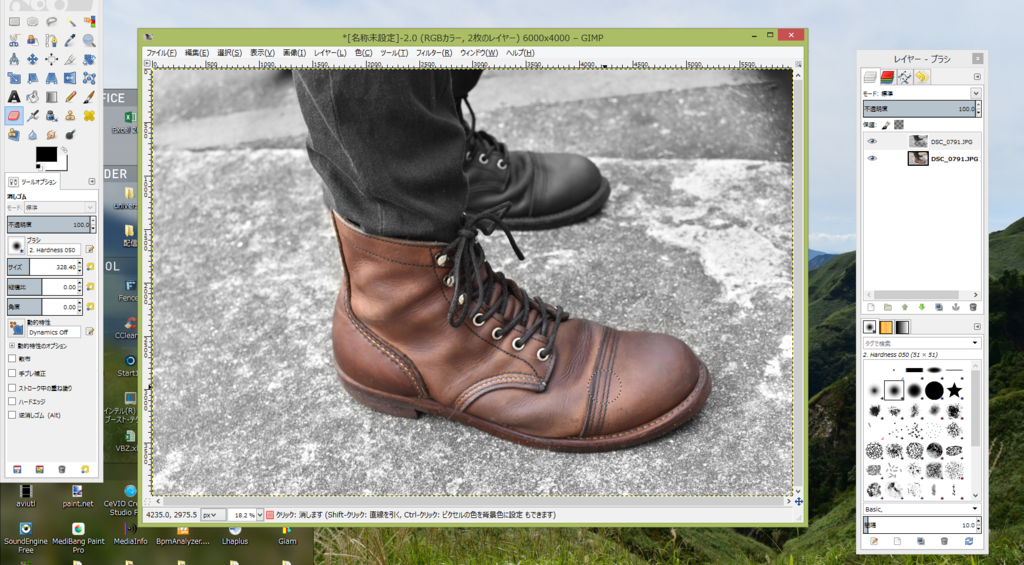Reset colors with small black/white icon
Screen dimensions: 1024x565
39,167
